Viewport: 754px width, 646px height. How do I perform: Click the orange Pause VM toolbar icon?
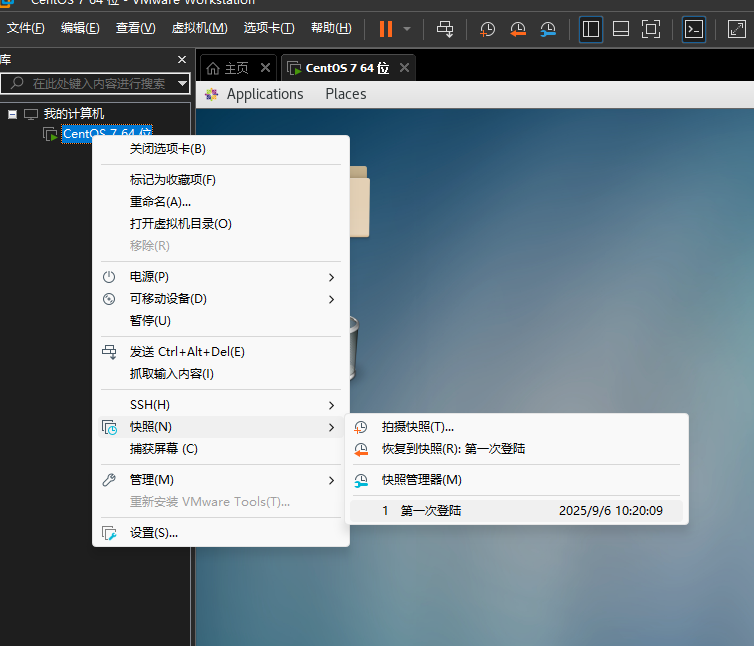pyautogui.click(x=386, y=29)
